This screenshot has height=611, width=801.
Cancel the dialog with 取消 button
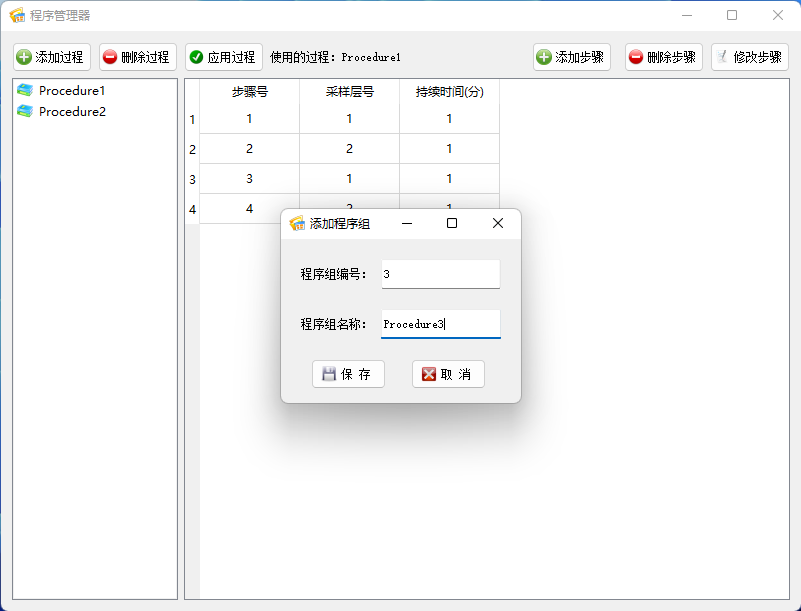point(448,374)
